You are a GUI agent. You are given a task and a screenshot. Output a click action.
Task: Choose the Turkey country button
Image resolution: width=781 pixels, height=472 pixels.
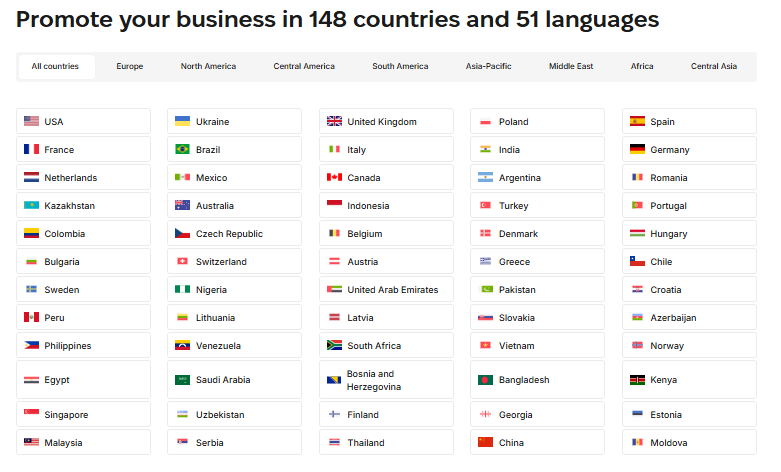[x=537, y=205]
